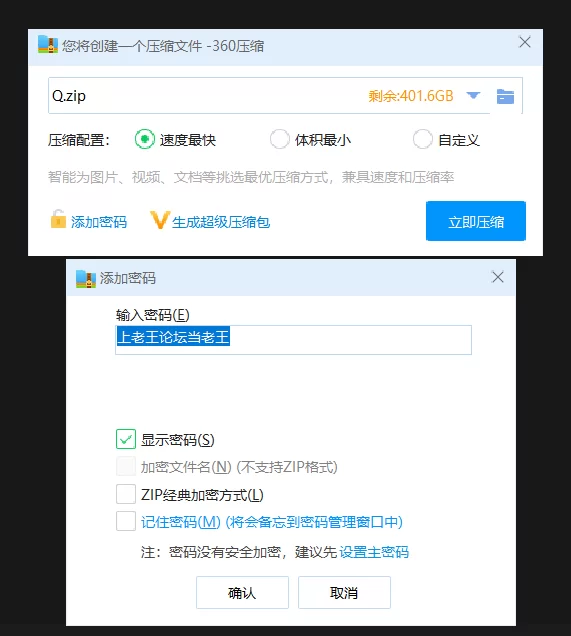Image resolution: width=571 pixels, height=636 pixels.
Task: Expand the save path dropdown arrow
Action: point(473,96)
